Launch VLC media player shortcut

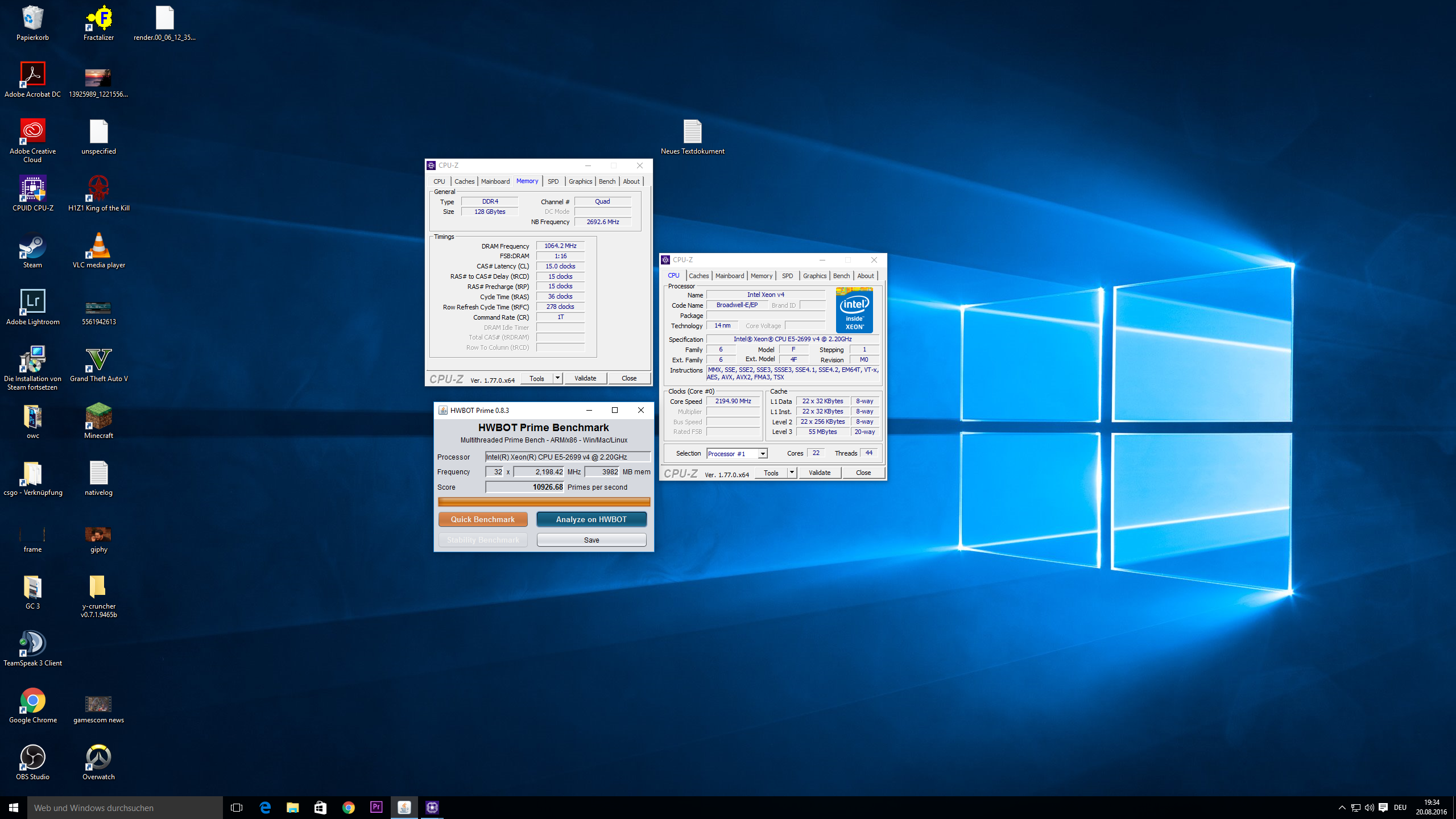98,251
